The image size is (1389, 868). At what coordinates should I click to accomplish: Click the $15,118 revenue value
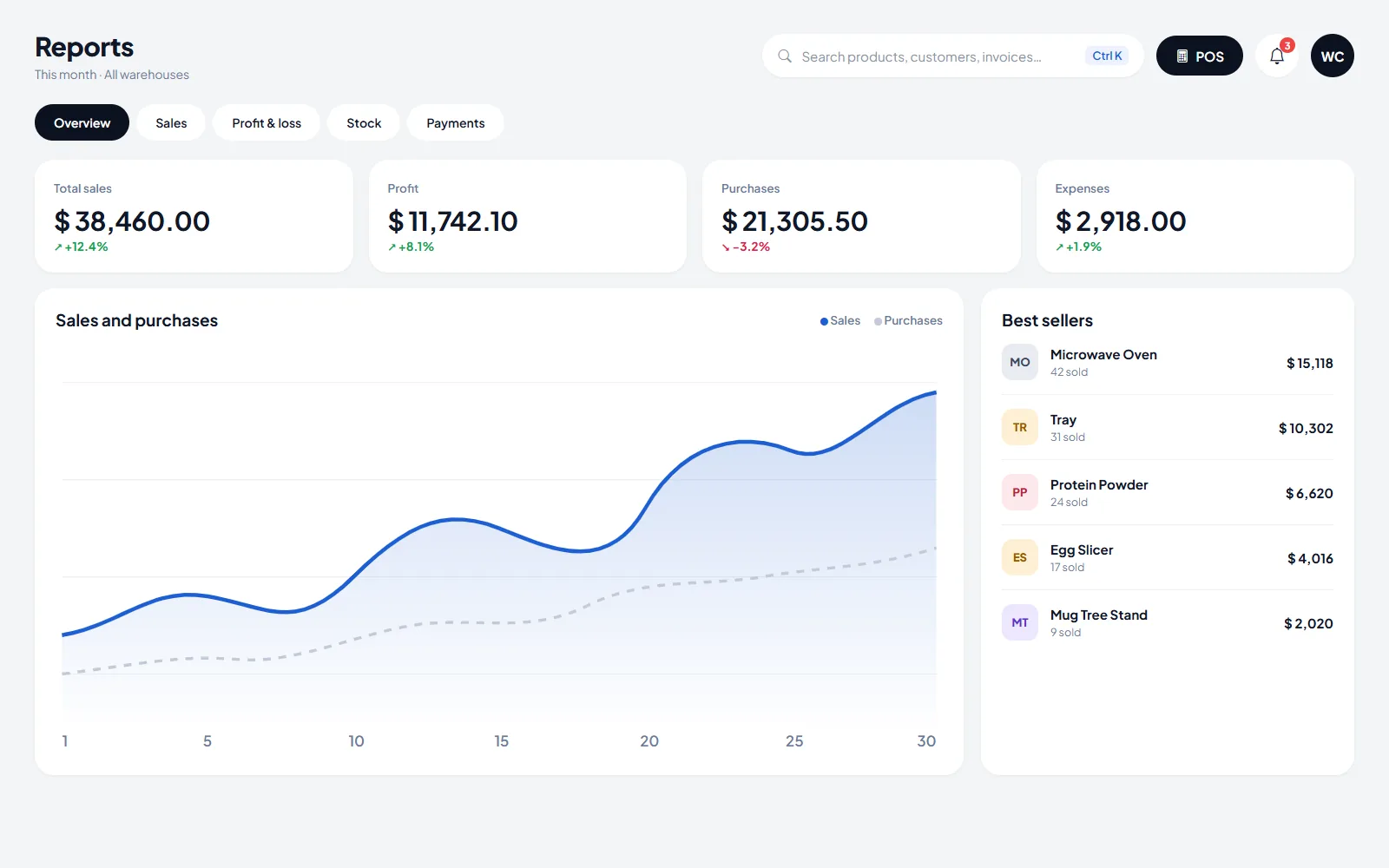1310,364
